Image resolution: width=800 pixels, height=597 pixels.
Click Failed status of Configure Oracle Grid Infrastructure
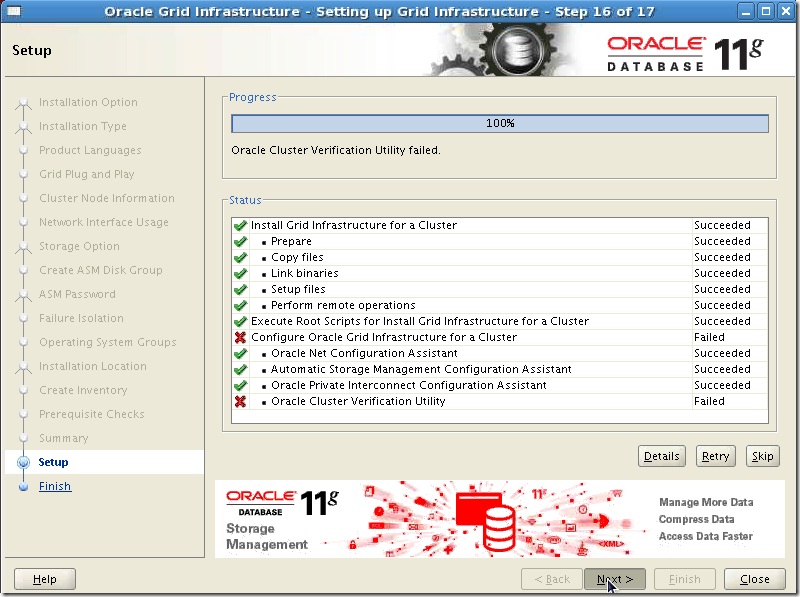[x=709, y=337]
